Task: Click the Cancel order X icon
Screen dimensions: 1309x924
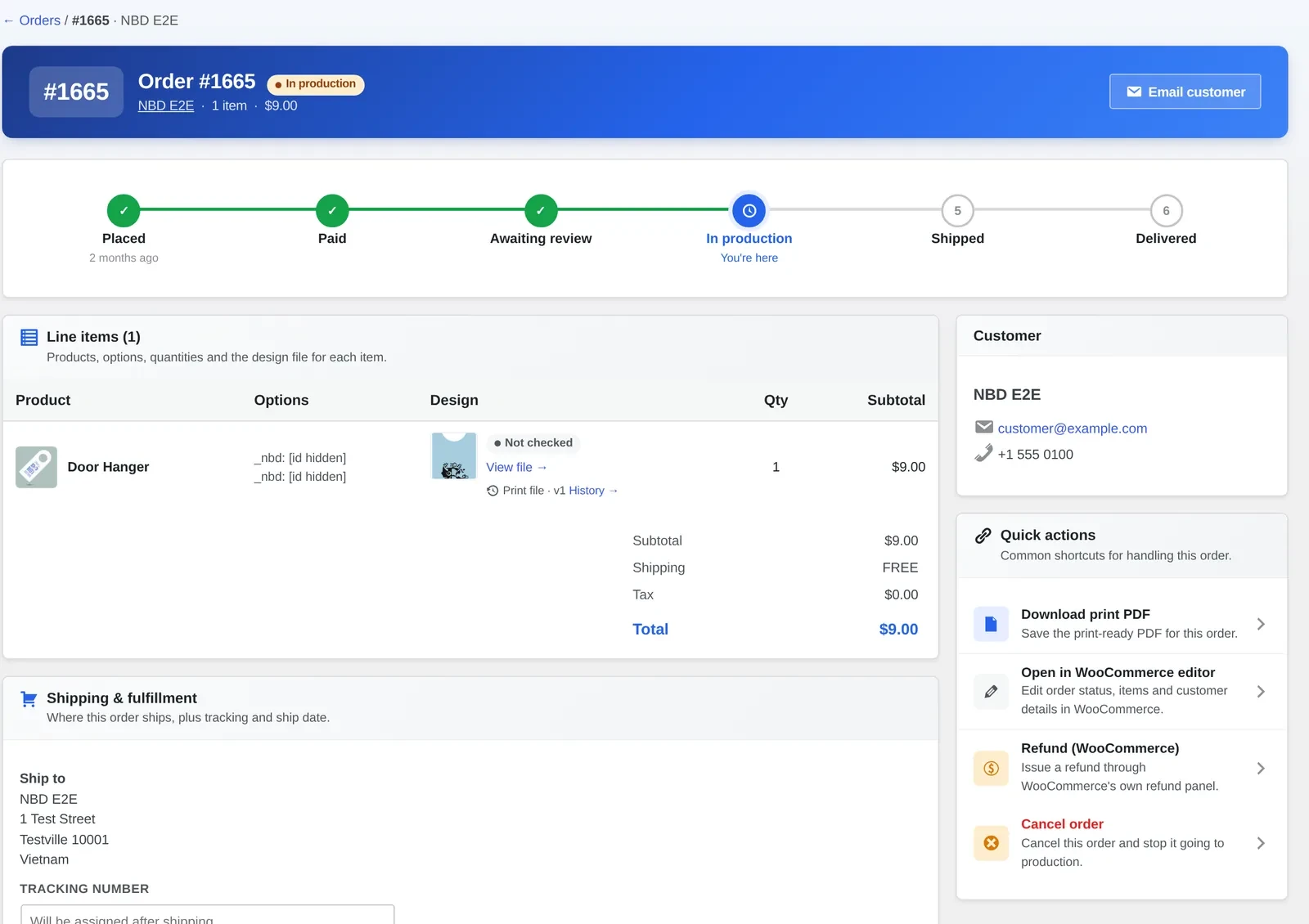Action: click(991, 843)
